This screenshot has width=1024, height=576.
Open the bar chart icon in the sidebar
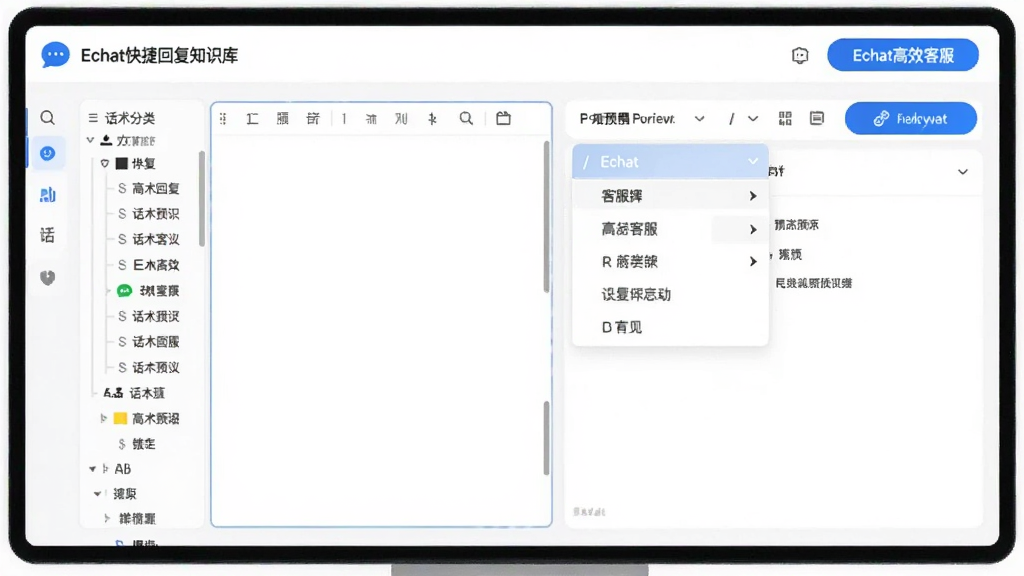tap(47, 195)
